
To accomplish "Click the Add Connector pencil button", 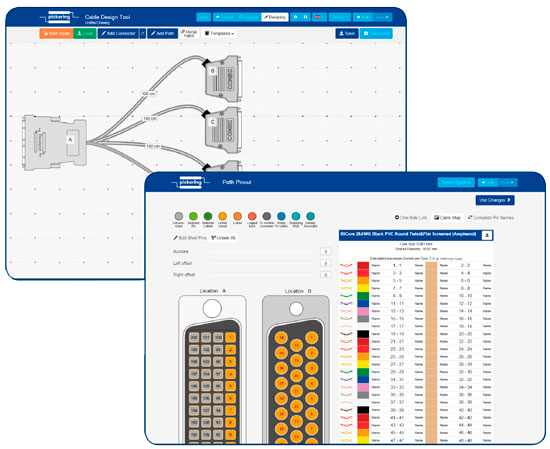I will pyautogui.click(x=118, y=34).
